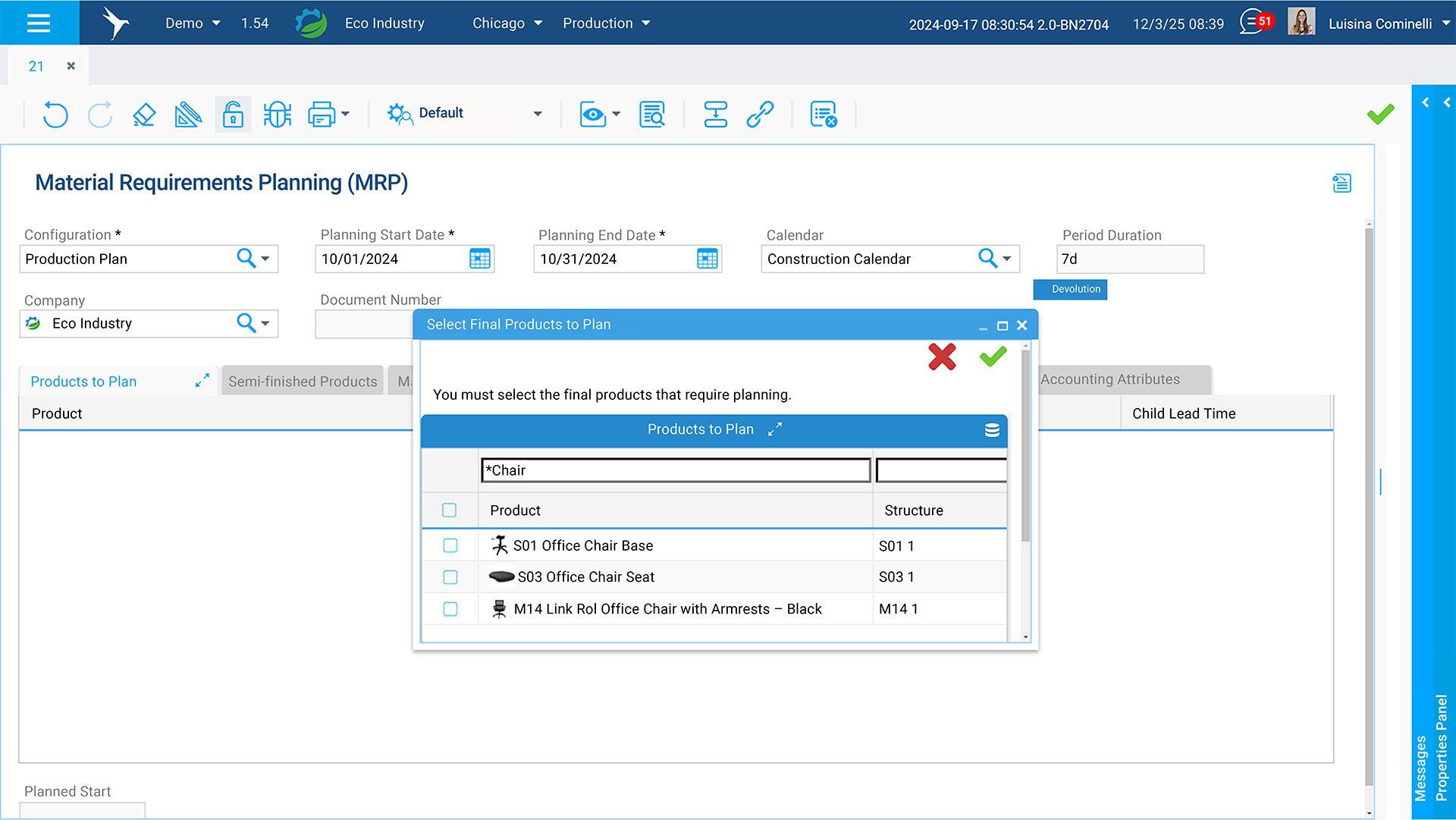The image size is (1456, 820).
Task: Open Planning Start Date calendar picker
Action: click(479, 259)
